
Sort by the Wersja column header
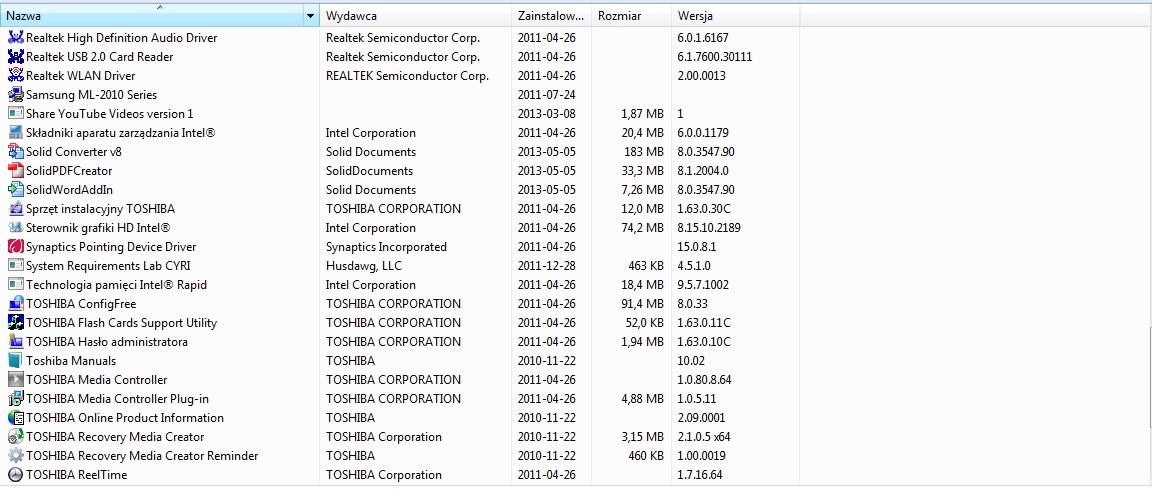tap(735, 16)
